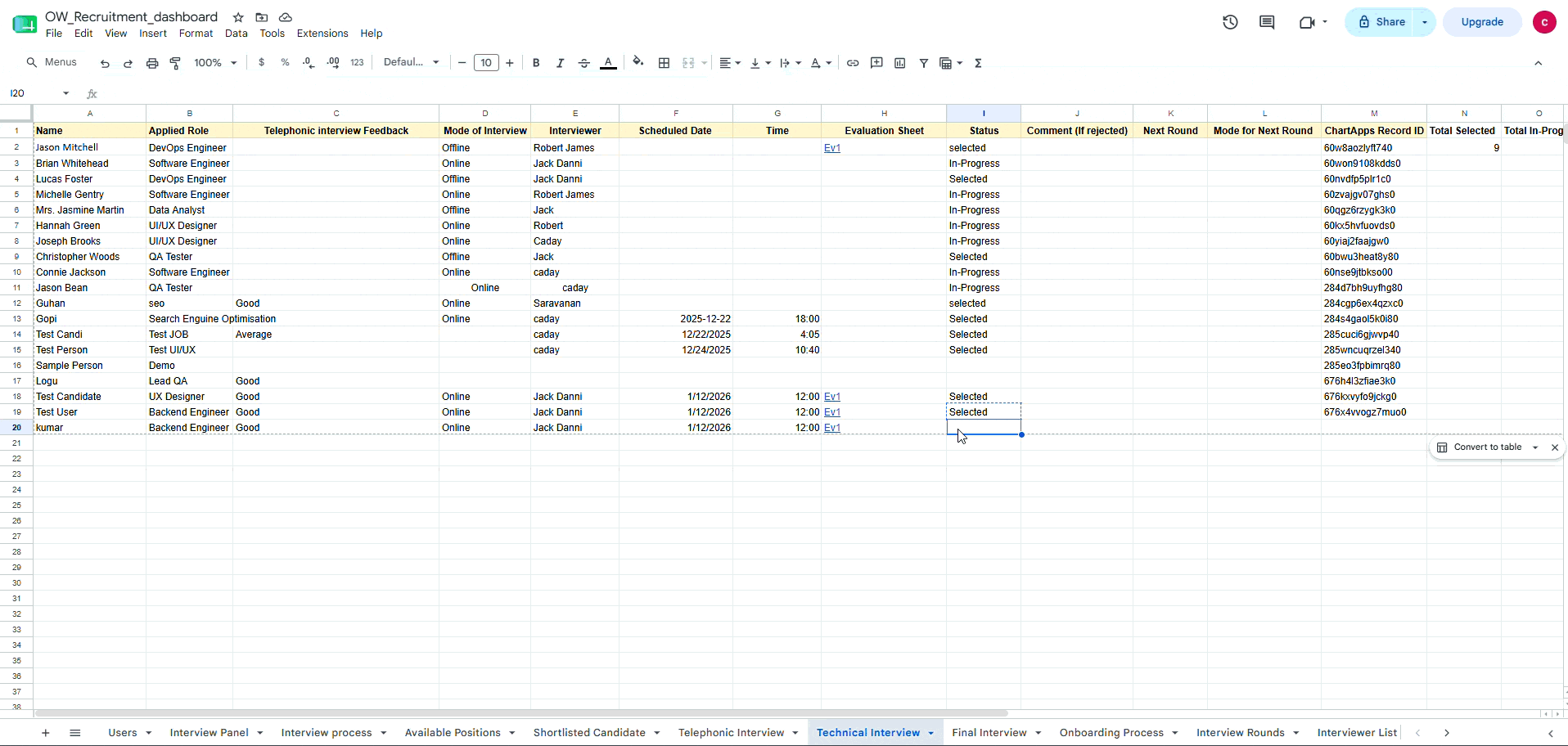Screen dimensions: 1568x746
Task: Open version history clock icon
Action: [x=1230, y=22]
